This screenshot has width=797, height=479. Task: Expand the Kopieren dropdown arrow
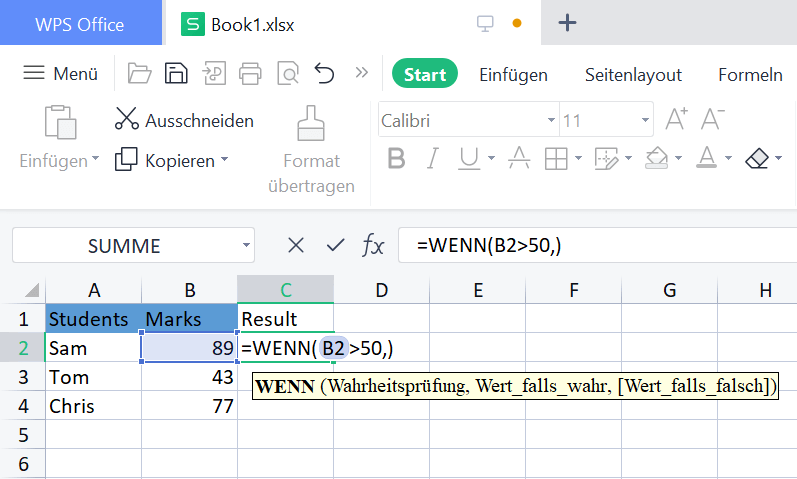224,160
